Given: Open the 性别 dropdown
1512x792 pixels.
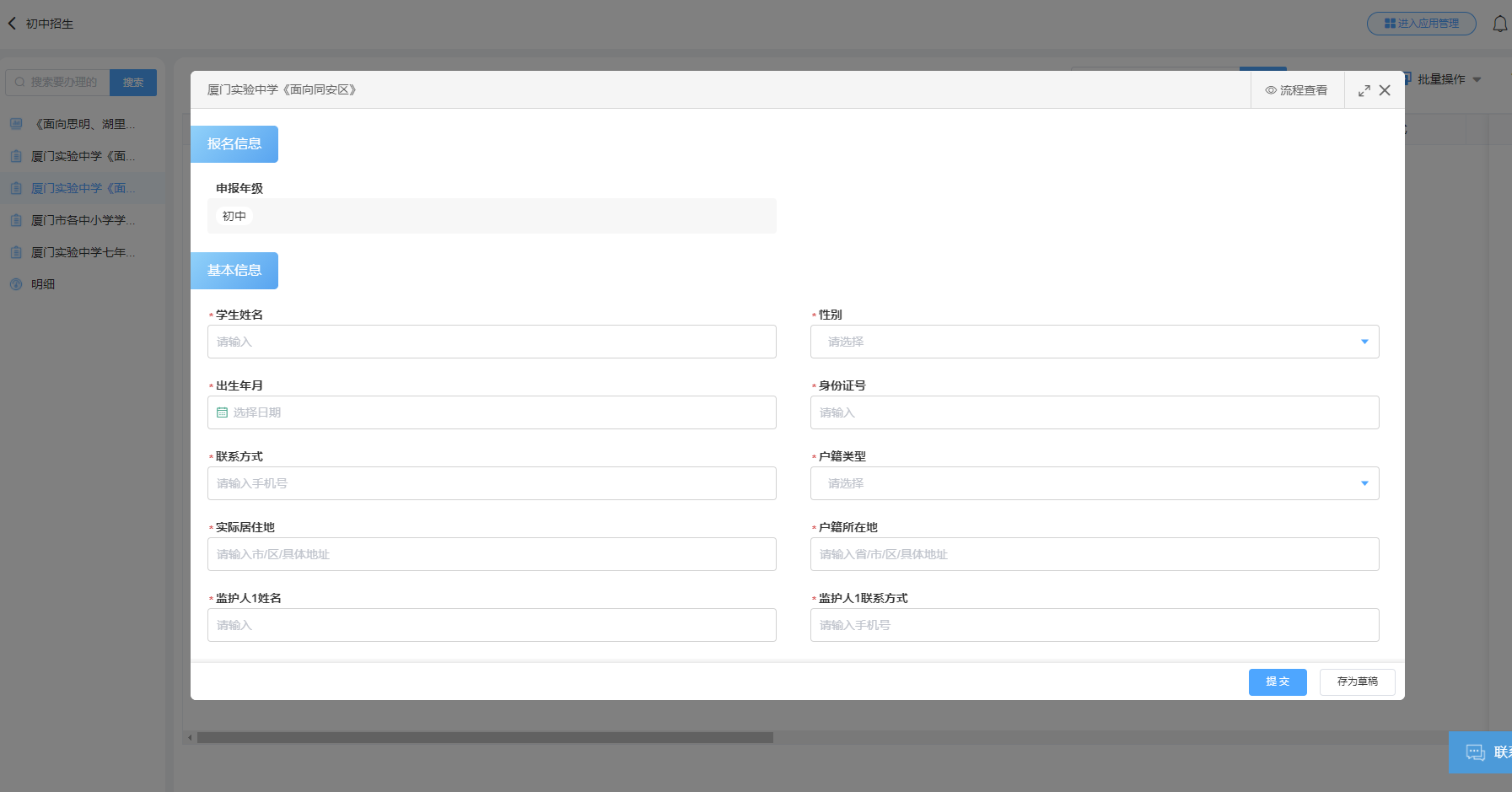Looking at the screenshot, I should [1094, 342].
